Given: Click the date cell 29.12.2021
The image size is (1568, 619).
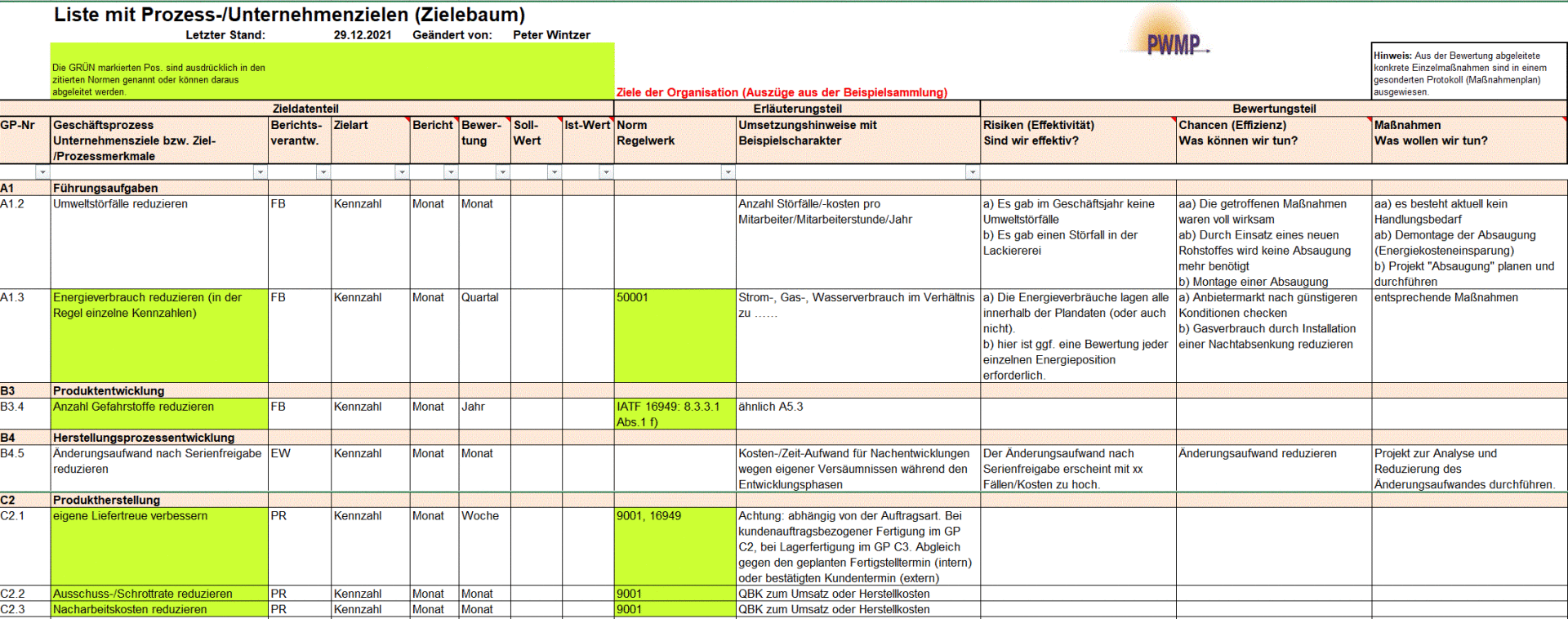Looking at the screenshot, I should click(x=362, y=35).
